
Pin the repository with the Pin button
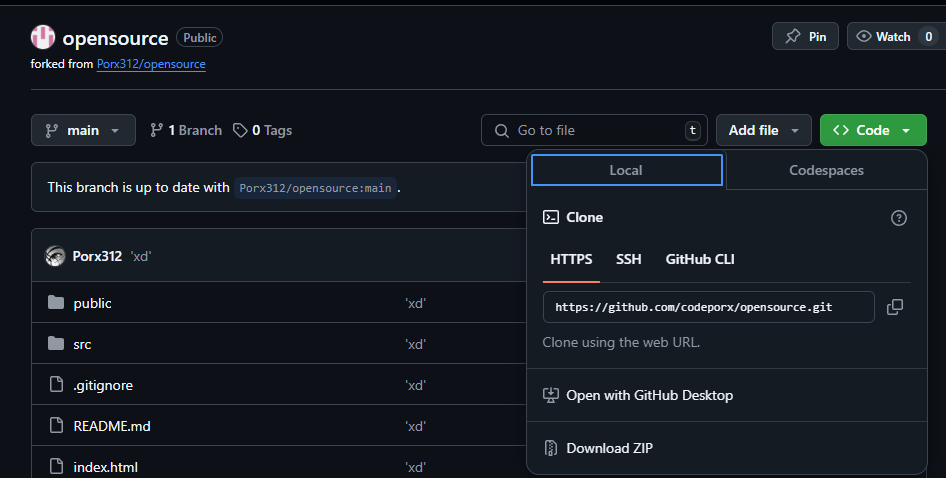coord(805,37)
